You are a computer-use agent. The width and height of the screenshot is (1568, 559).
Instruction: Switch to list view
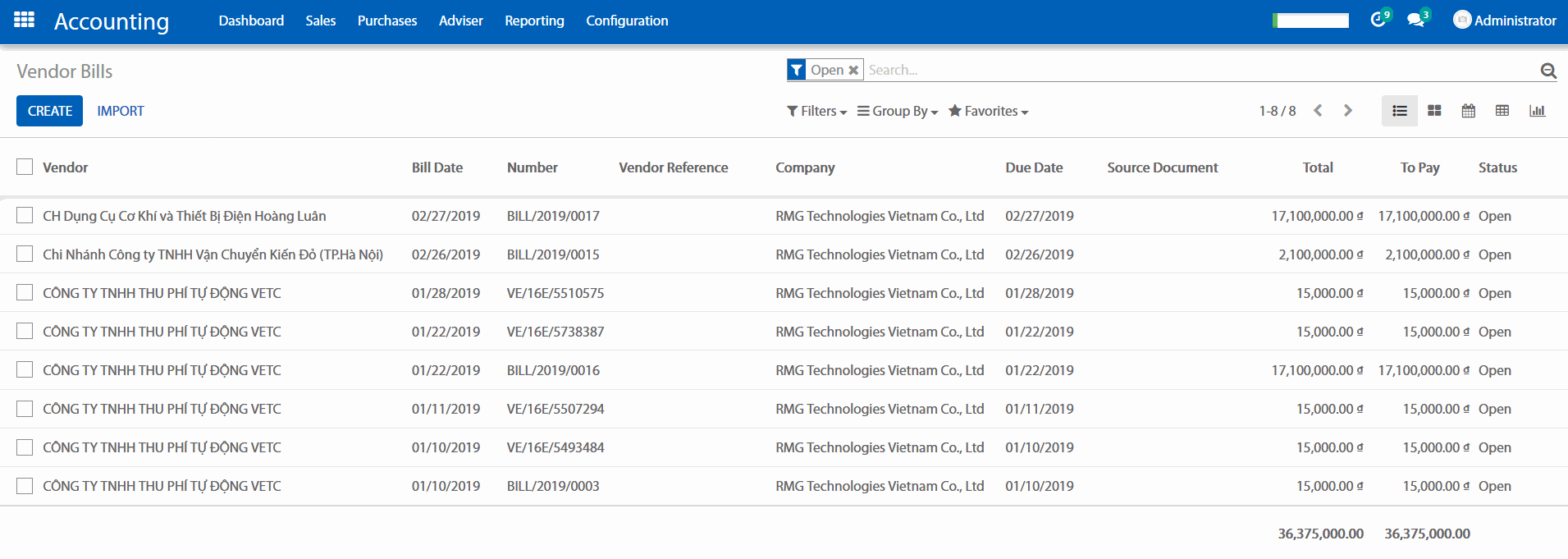(1400, 111)
